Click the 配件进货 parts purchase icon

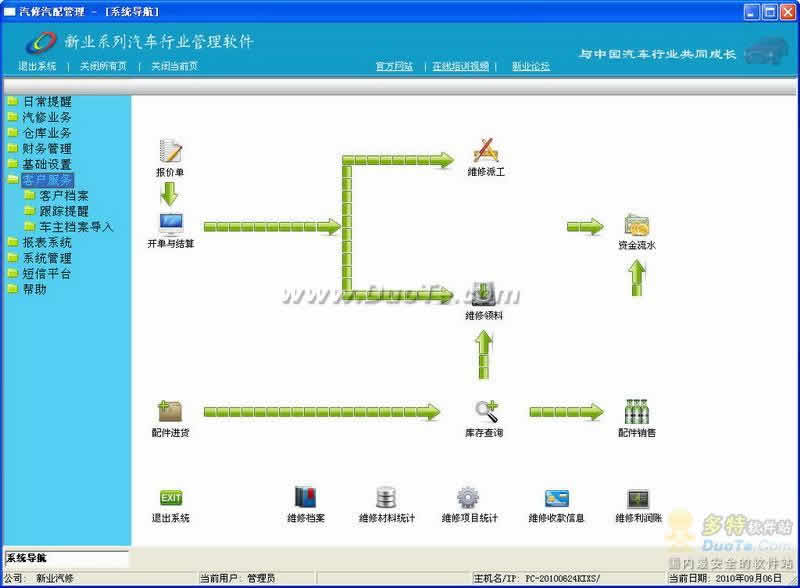click(x=170, y=411)
